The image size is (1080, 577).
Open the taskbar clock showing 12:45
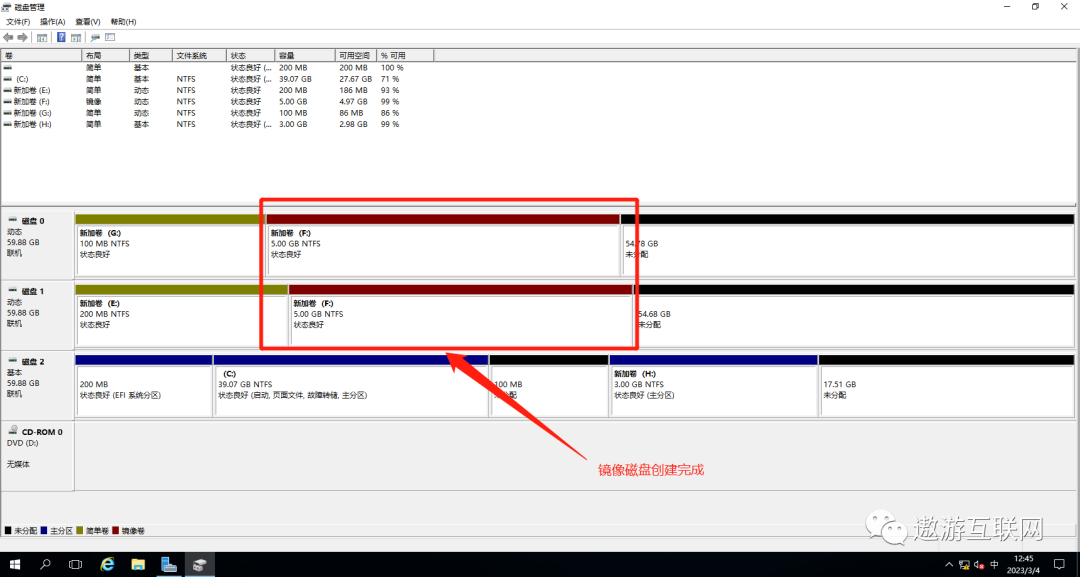[x=1024, y=565]
